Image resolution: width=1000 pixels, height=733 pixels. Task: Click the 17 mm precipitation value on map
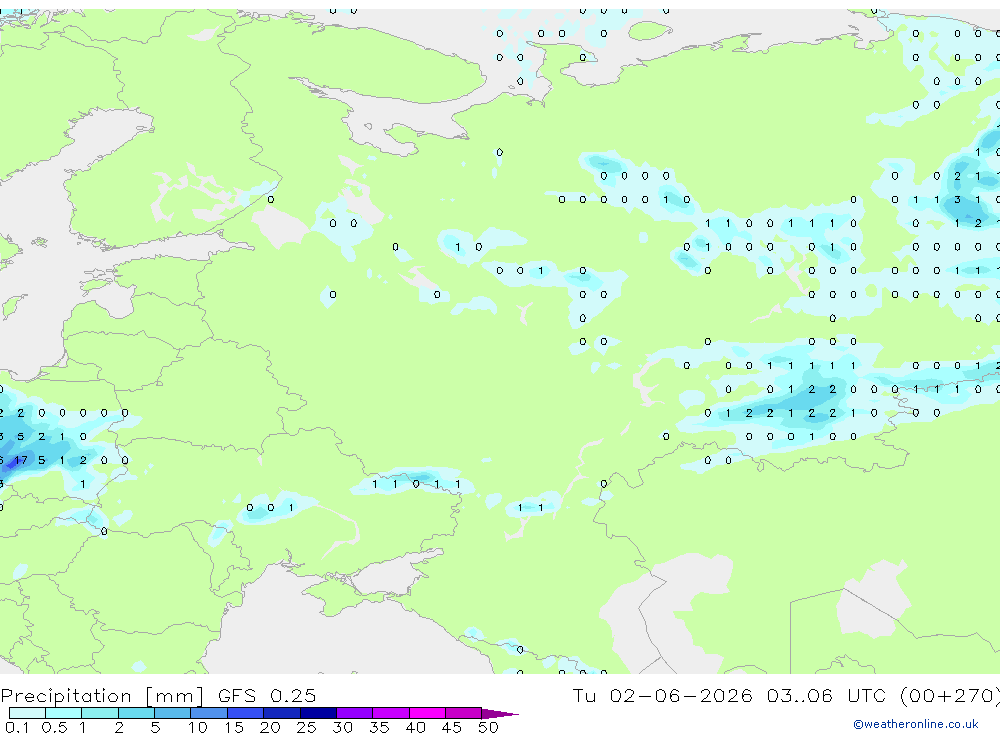click(x=20, y=460)
